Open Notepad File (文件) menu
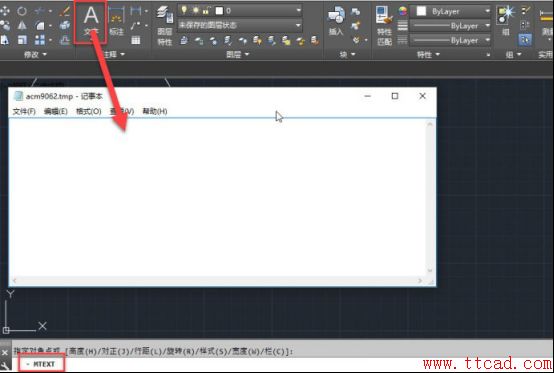 [x=24, y=112]
